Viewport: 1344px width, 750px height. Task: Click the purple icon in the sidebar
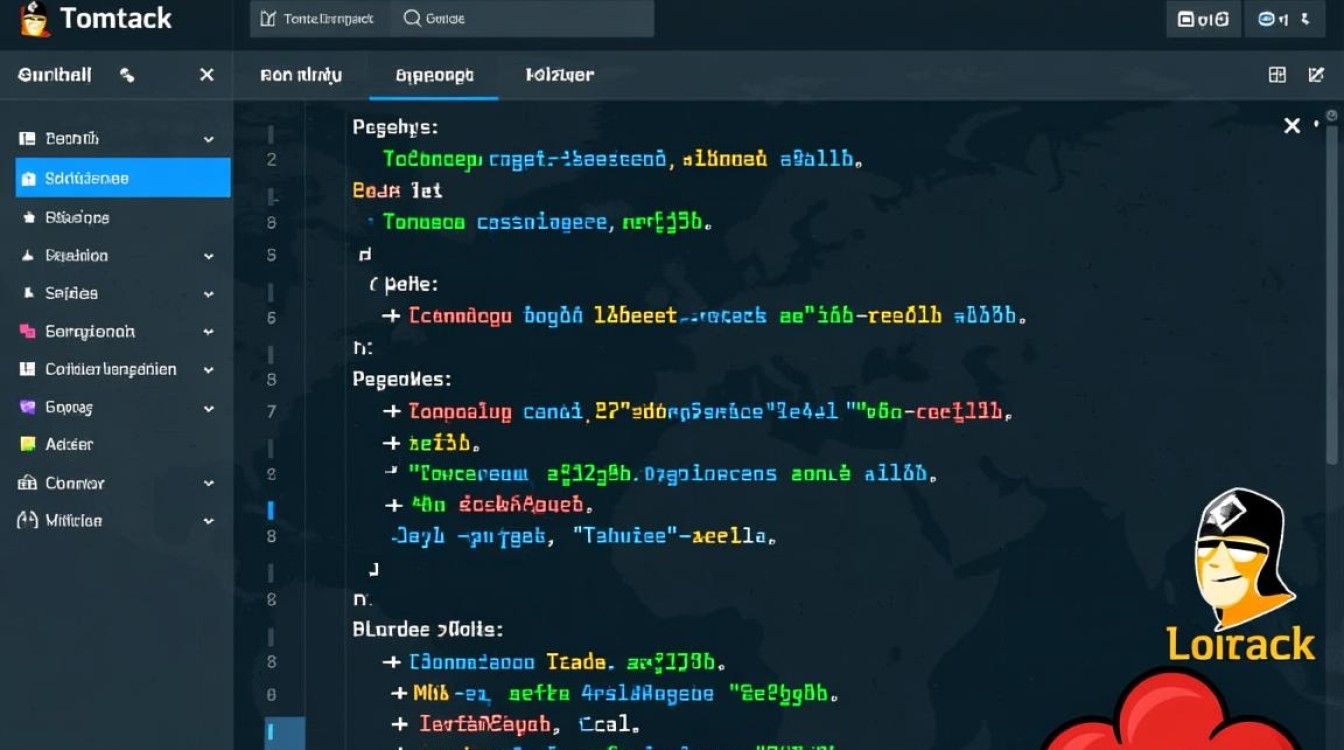point(27,408)
